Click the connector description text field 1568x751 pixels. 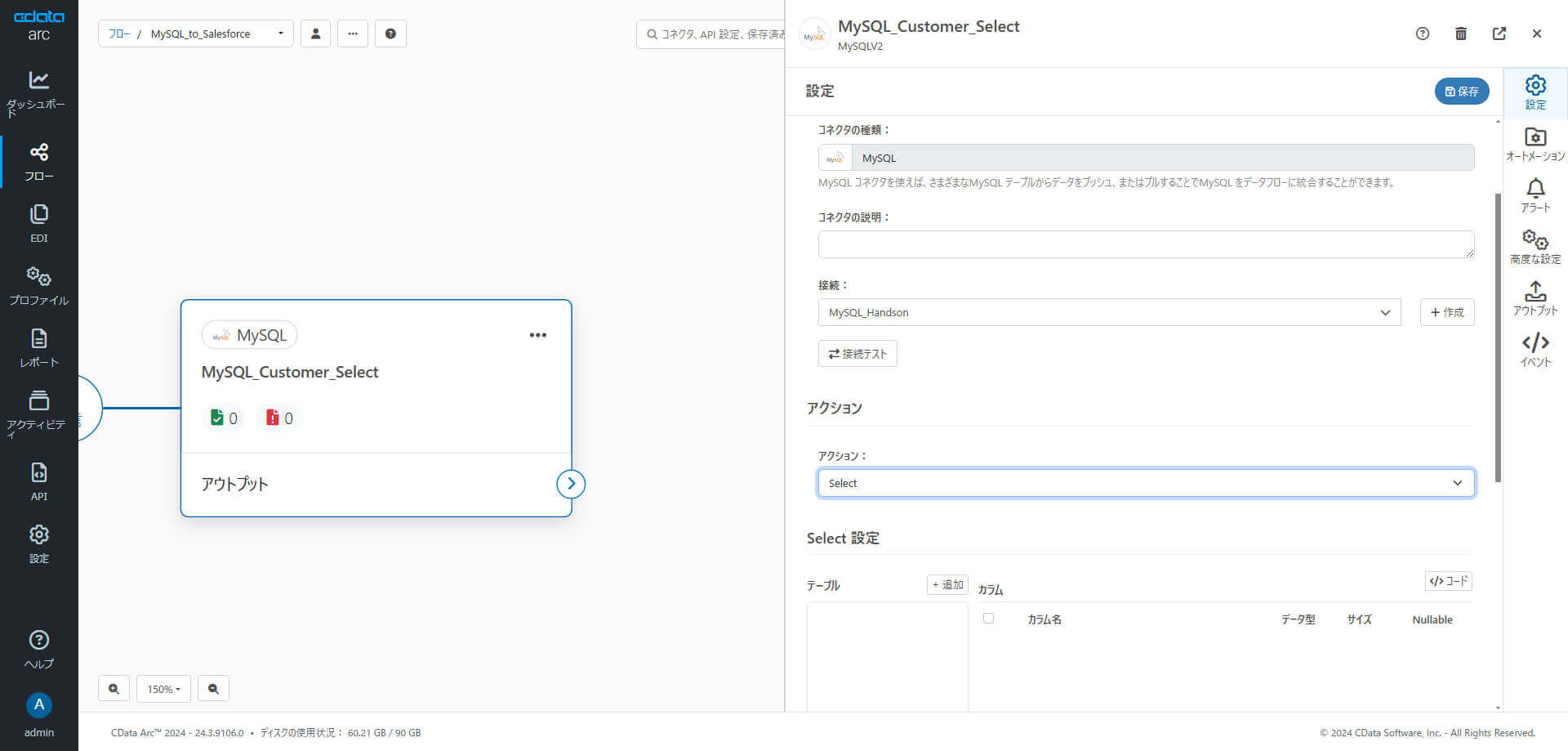pyautogui.click(x=1146, y=244)
